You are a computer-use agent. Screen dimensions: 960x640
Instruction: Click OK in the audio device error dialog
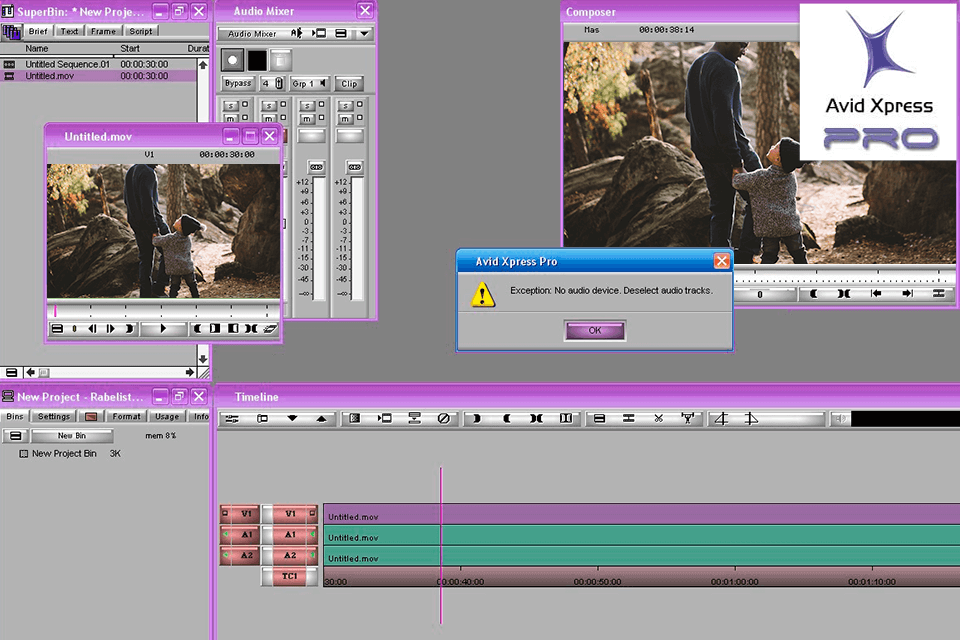(595, 331)
